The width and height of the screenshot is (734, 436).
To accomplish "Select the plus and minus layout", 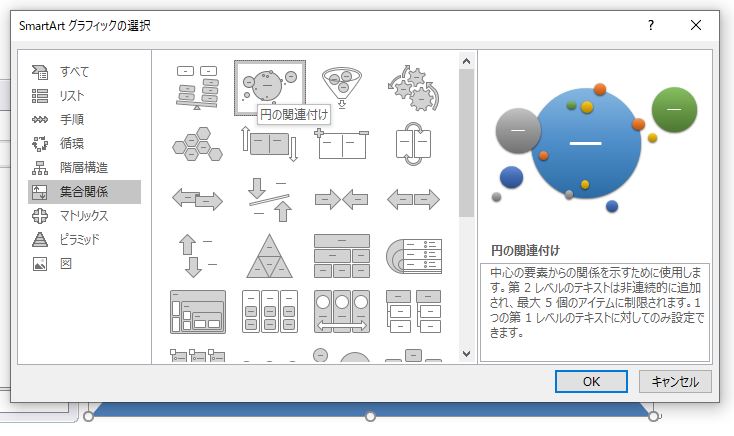I will [x=342, y=144].
